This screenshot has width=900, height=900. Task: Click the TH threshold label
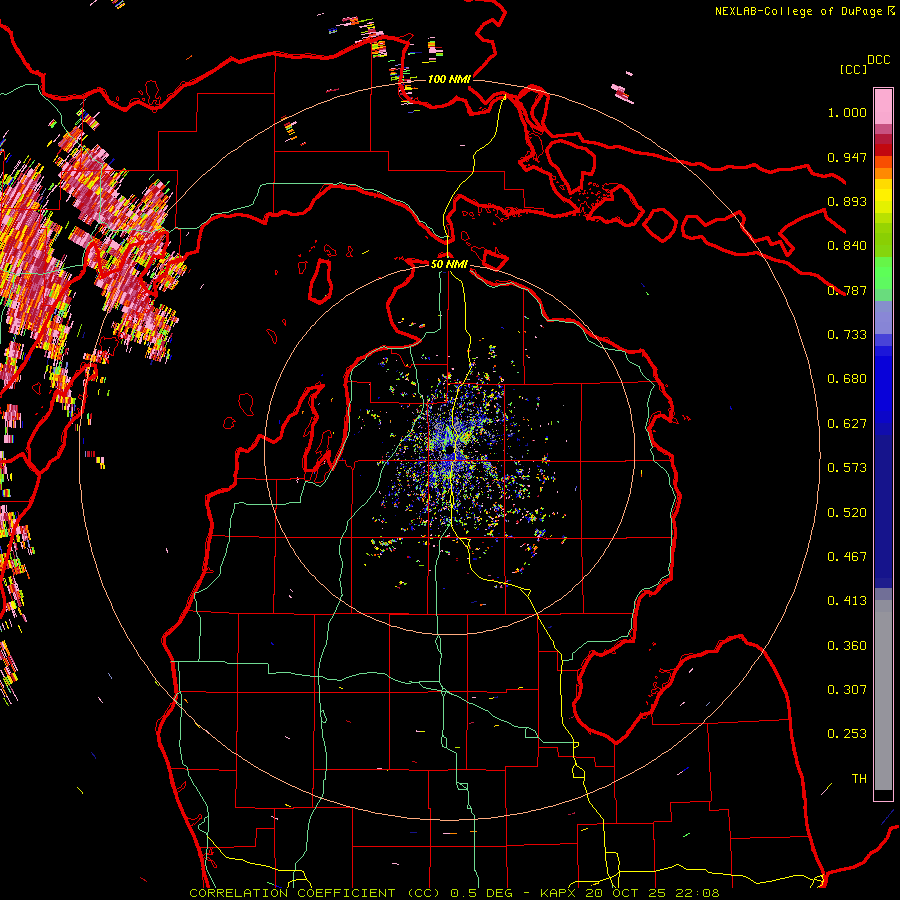pos(859,779)
